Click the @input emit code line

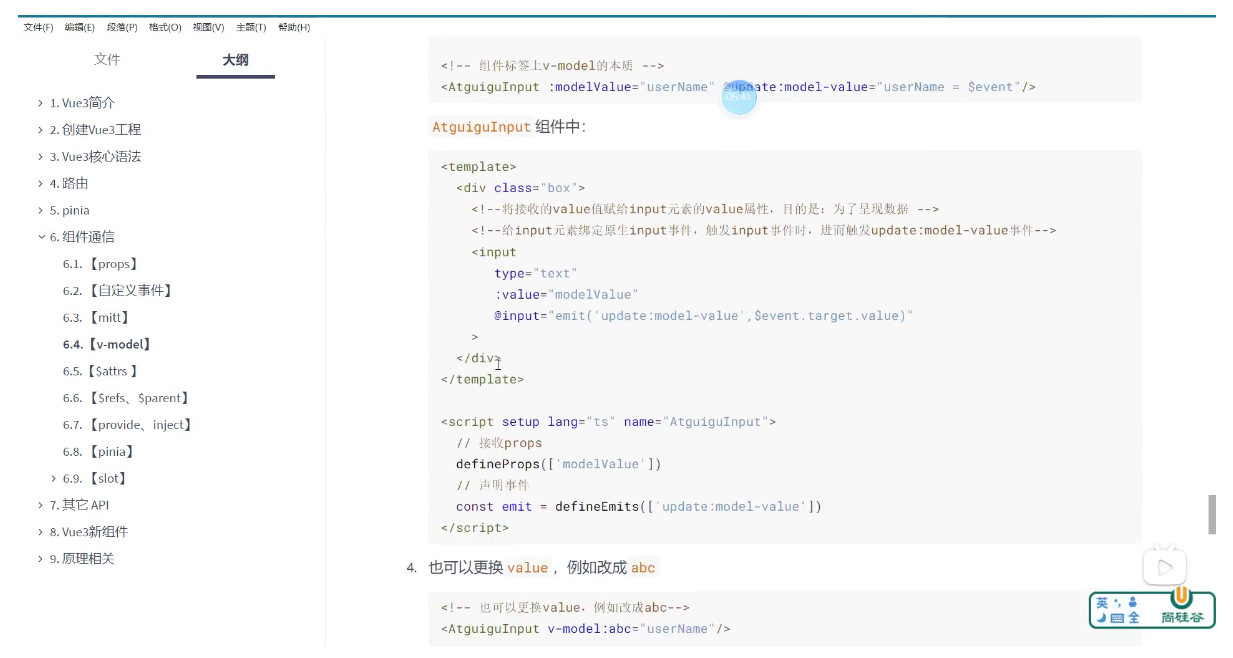click(x=704, y=316)
